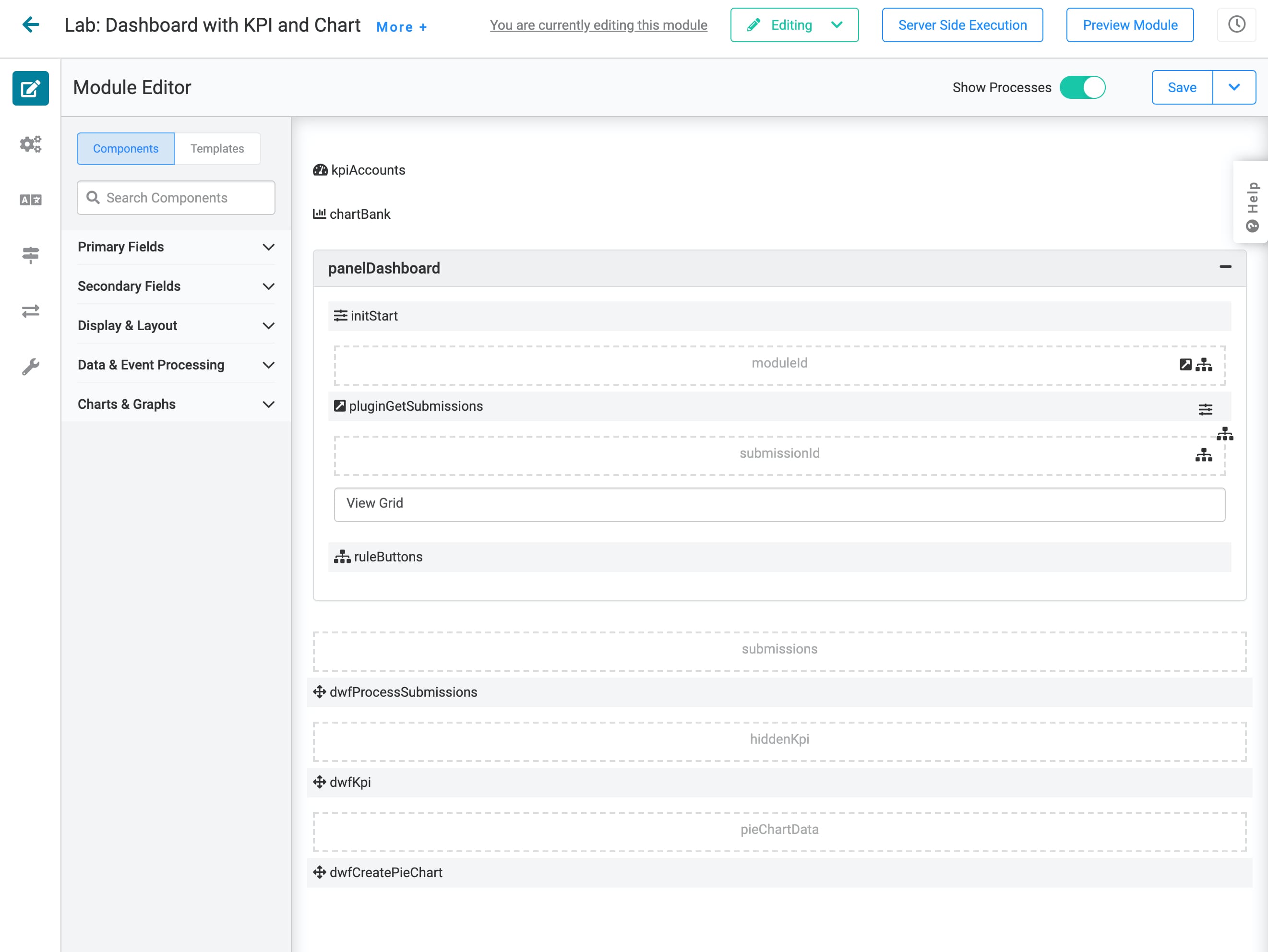
Task: Select the pieChartData hidden component
Action: 779,832
